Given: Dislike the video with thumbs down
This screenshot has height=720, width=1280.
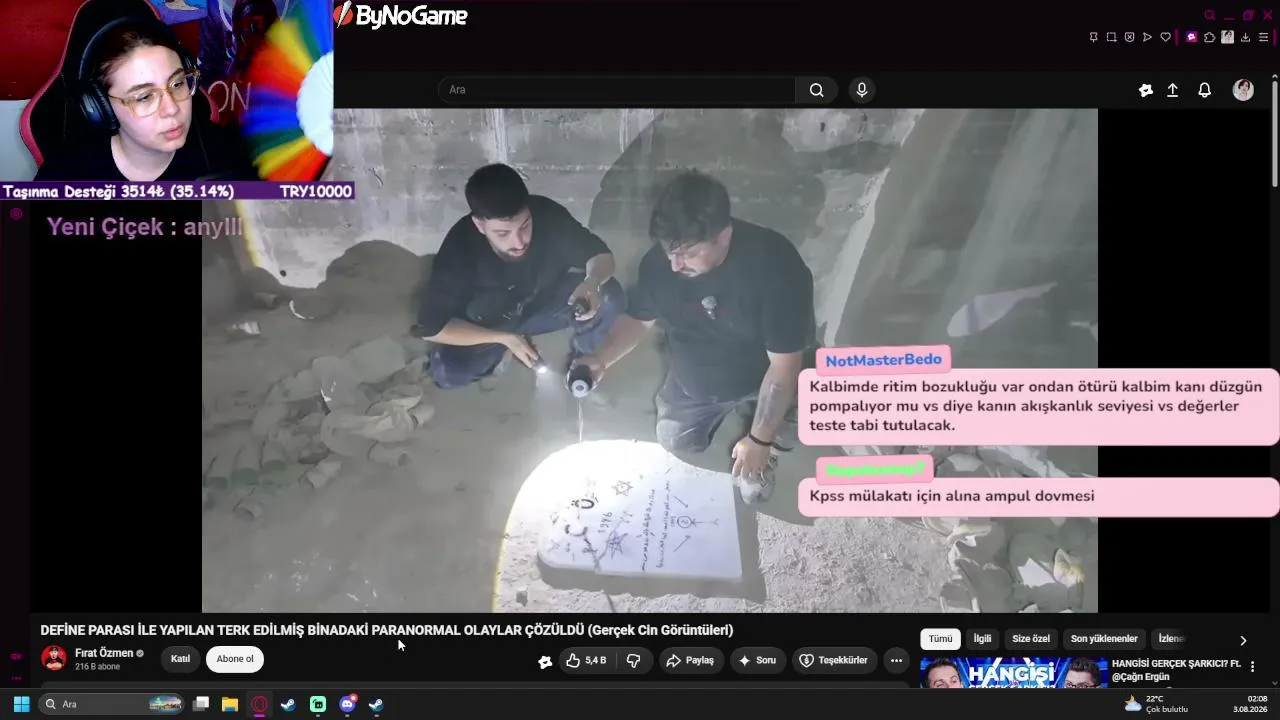Looking at the screenshot, I should tap(633, 660).
